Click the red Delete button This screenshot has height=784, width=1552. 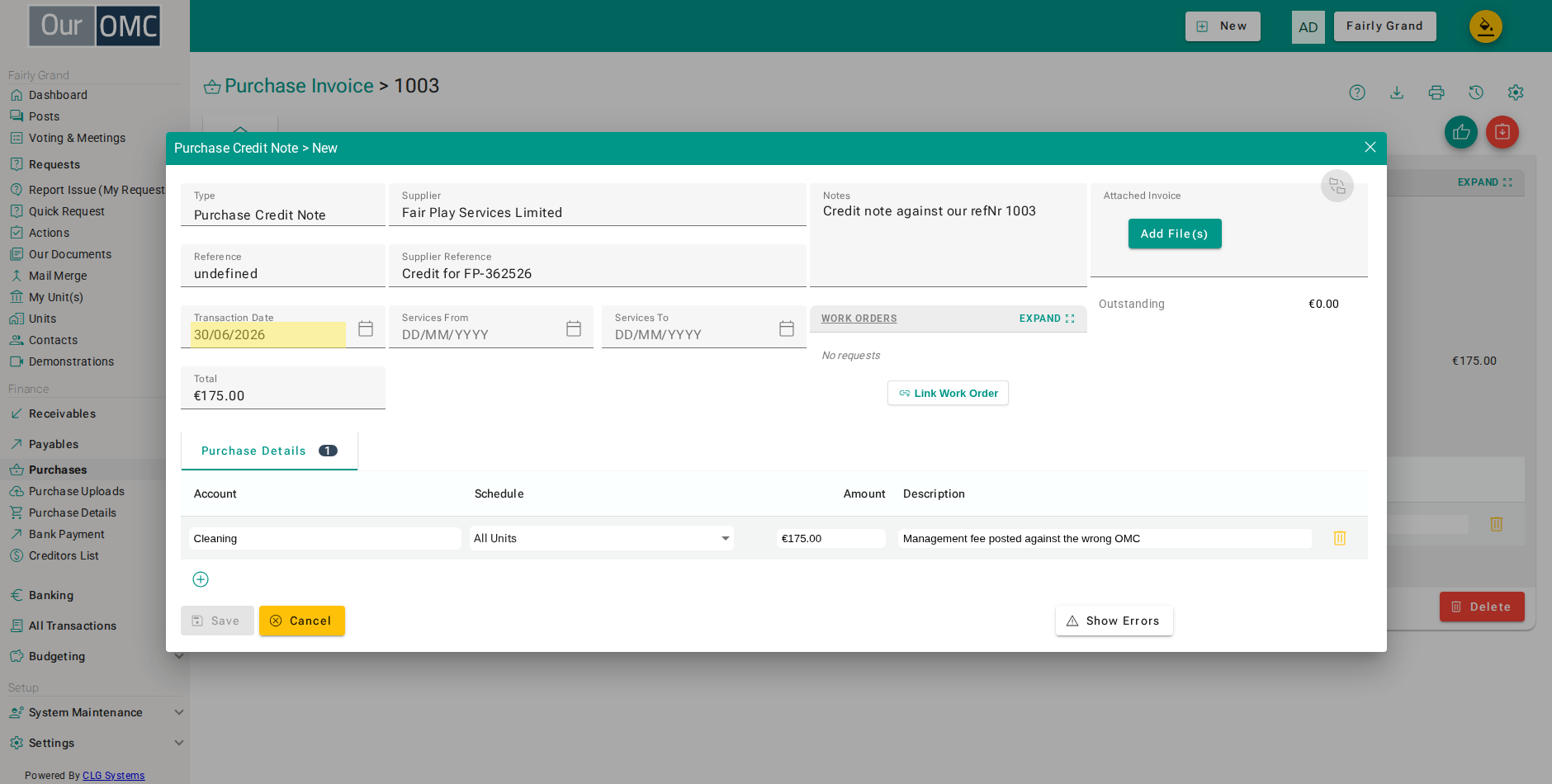pos(1482,607)
